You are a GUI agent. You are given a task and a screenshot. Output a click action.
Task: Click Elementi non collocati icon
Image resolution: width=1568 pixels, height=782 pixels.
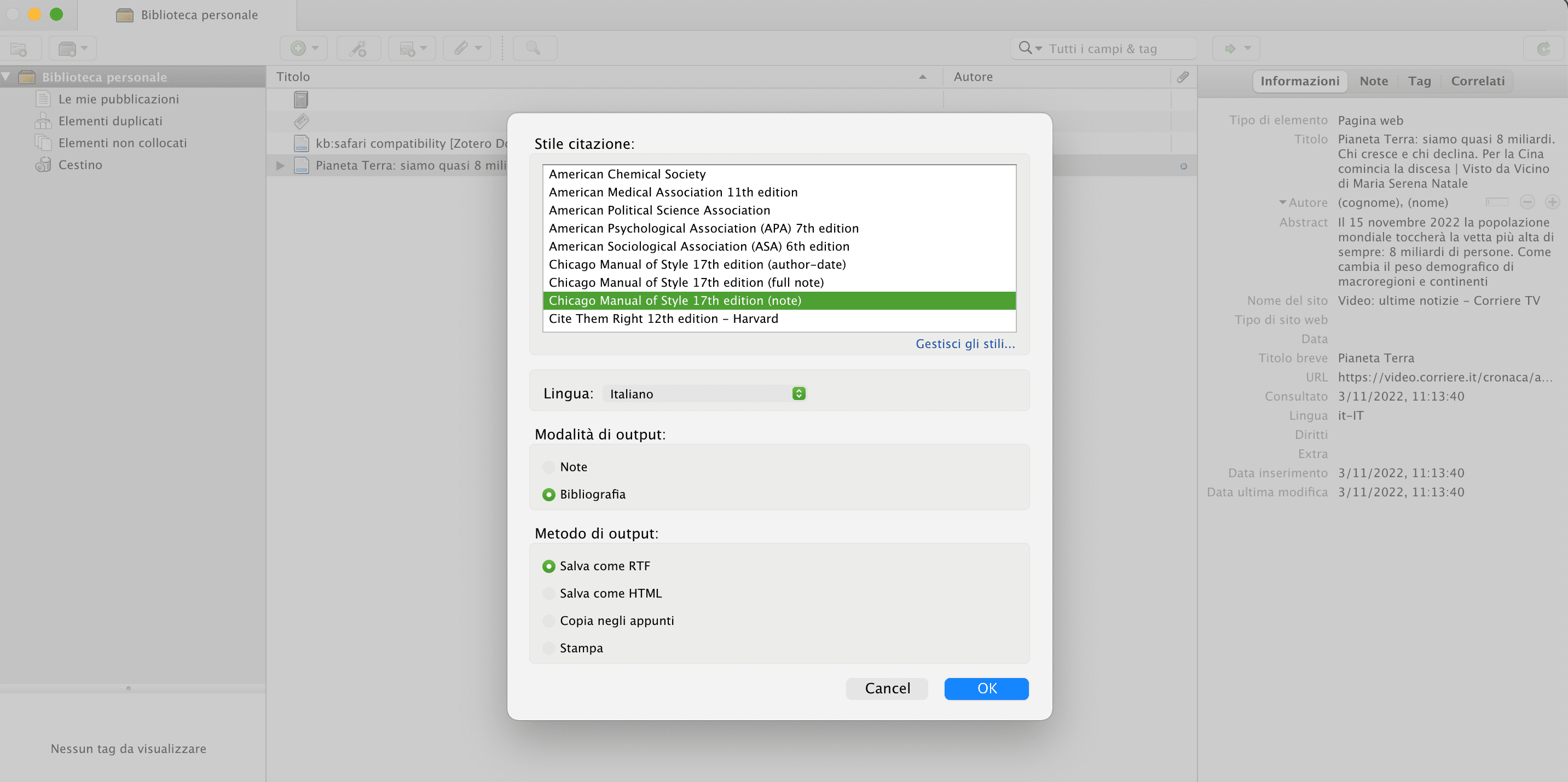[43, 142]
